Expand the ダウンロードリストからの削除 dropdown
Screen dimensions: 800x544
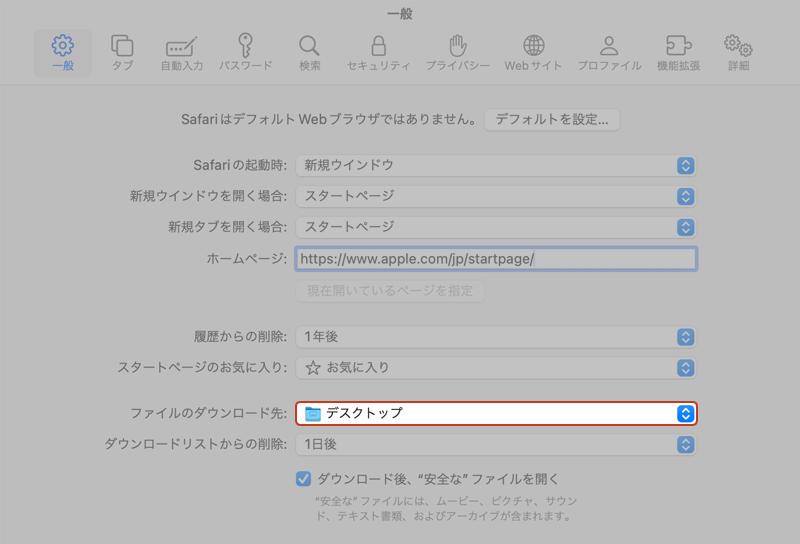point(496,445)
